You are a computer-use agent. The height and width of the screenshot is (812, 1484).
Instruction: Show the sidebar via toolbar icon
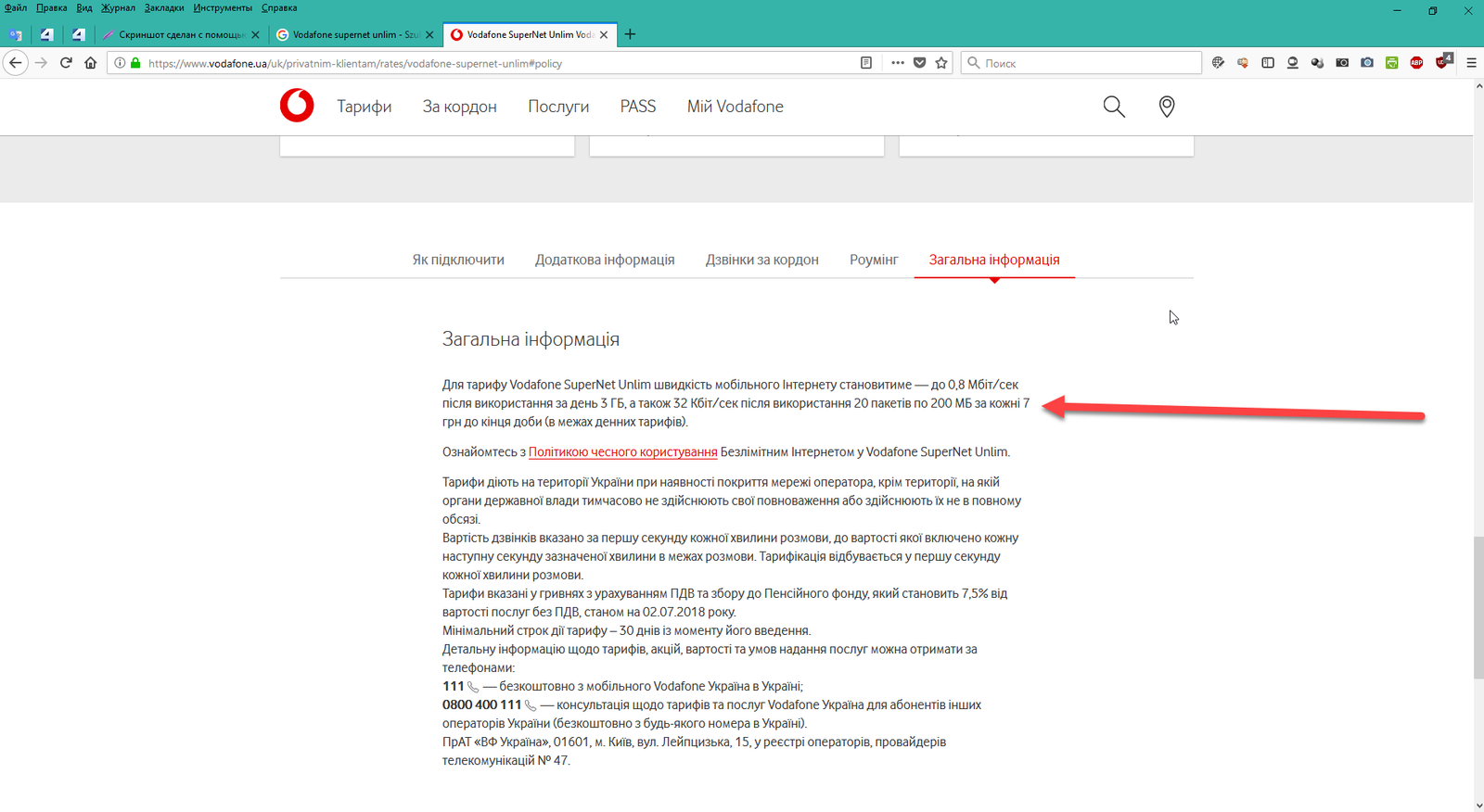(x=1268, y=63)
